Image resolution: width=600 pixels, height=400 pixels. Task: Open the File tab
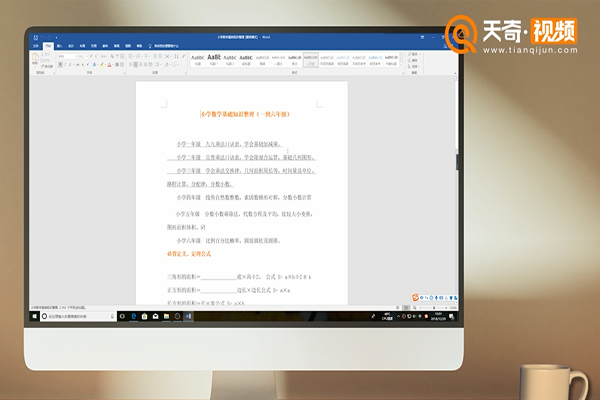(x=36, y=46)
